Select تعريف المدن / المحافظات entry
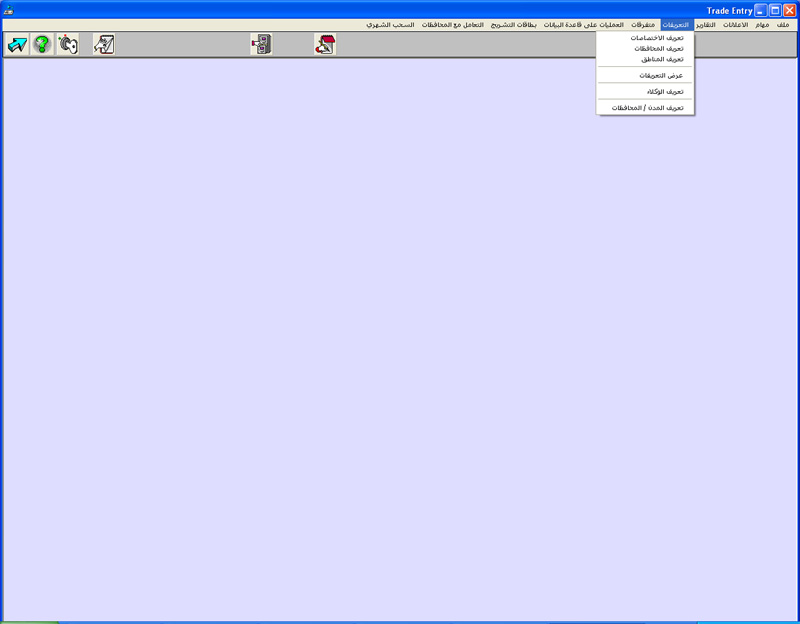Screen dimensions: 800x624 tap(647, 107)
